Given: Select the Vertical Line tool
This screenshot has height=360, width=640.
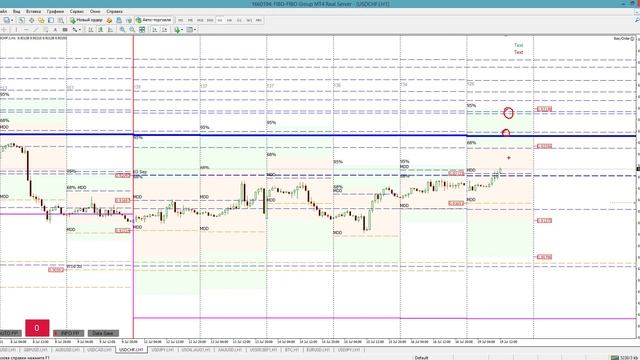Looking at the screenshot, I should (16, 29).
